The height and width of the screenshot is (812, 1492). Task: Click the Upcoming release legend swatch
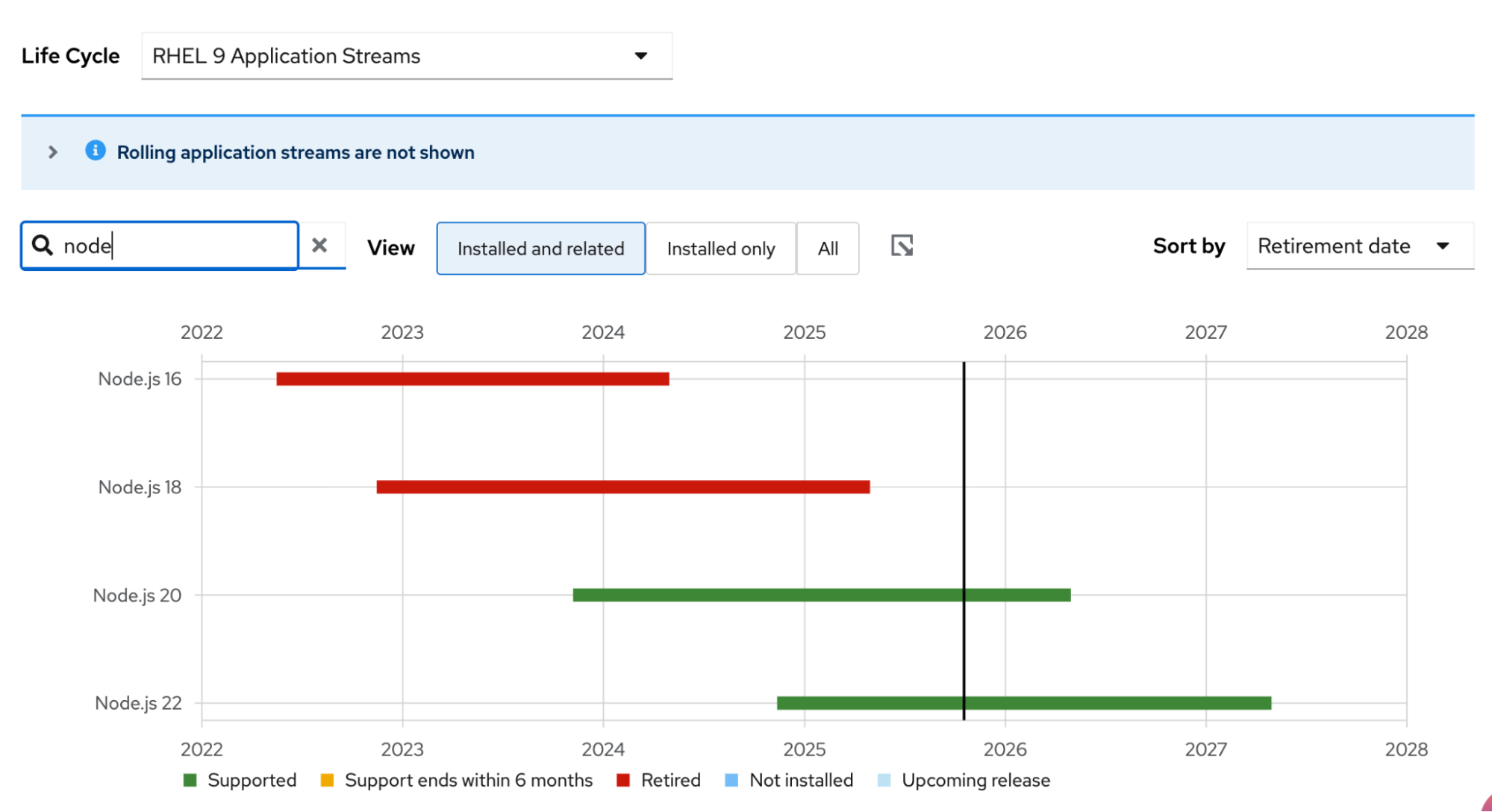tap(884, 780)
